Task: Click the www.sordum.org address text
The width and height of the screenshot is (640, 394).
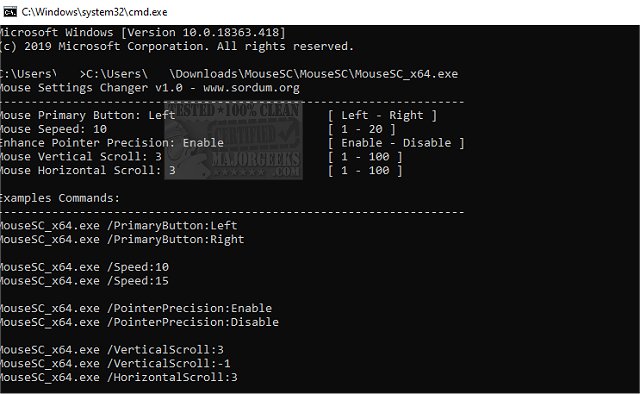Action: tap(251, 88)
